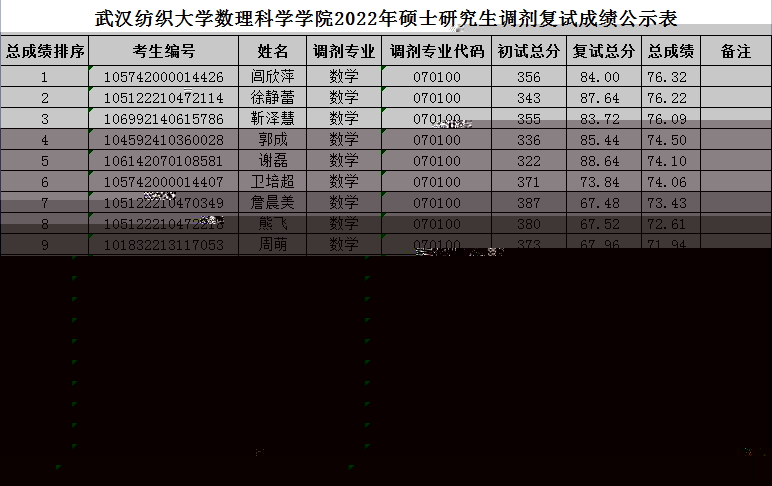This screenshot has width=772, height=486.
Task: Select the 复试总分 column header
Action: pos(604,51)
